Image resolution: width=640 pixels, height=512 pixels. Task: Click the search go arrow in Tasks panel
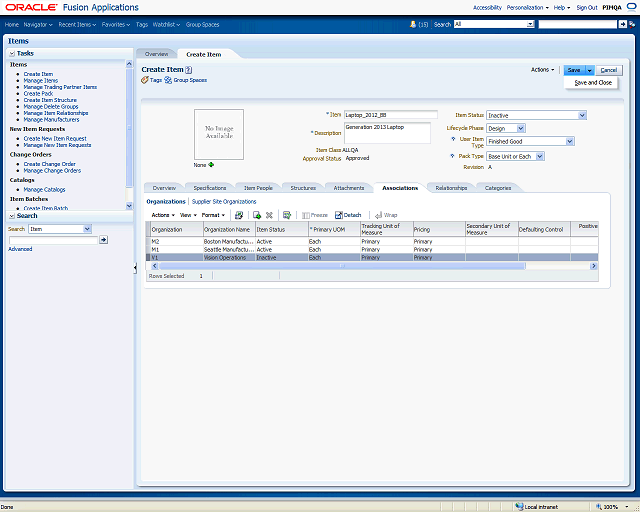tap(103, 240)
